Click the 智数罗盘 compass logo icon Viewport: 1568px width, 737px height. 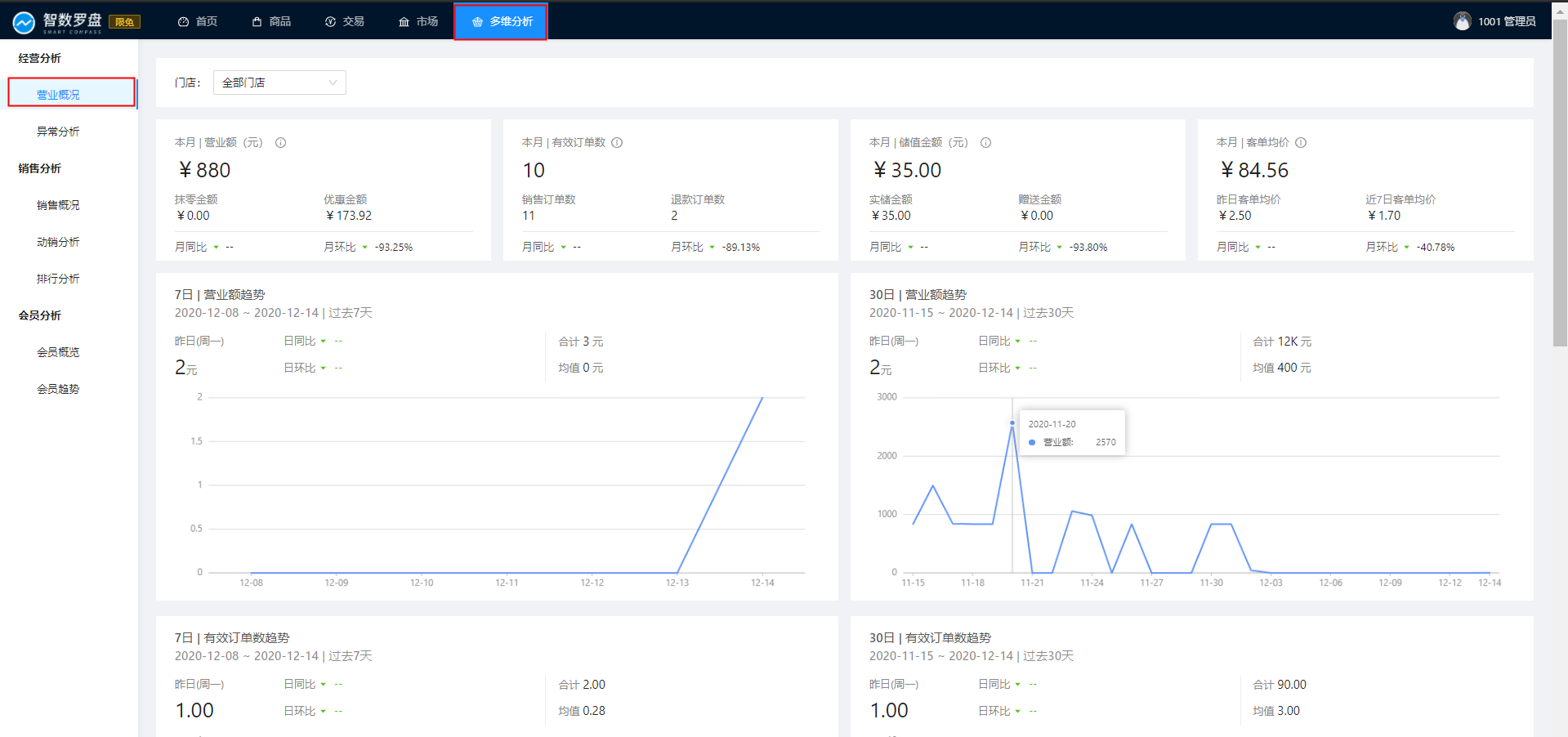(x=24, y=22)
